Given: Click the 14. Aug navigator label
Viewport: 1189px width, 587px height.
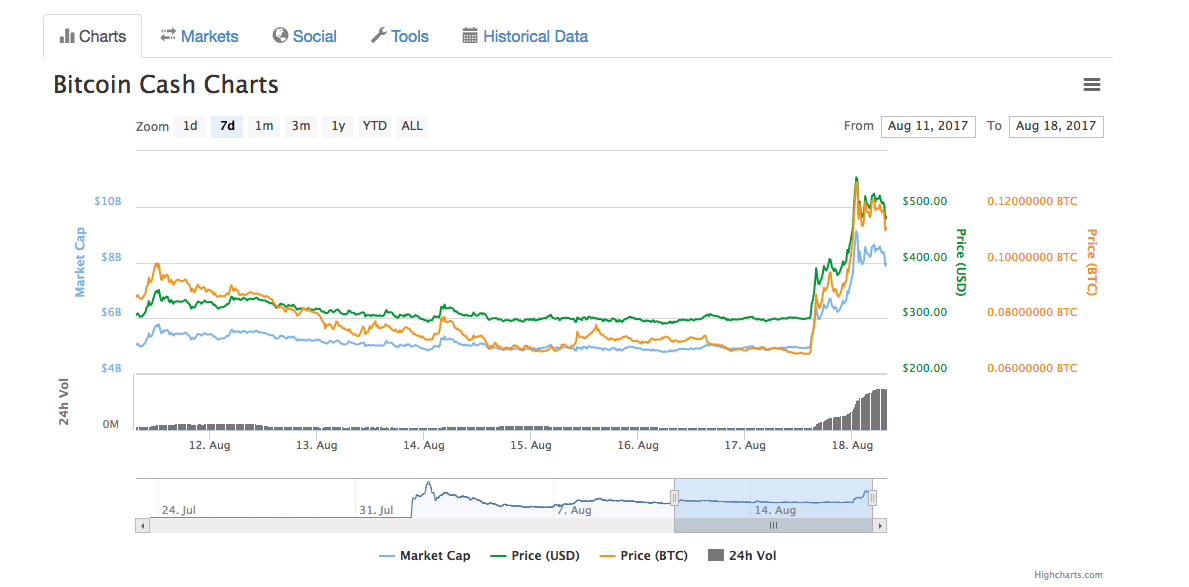Looking at the screenshot, I should click(x=775, y=510).
